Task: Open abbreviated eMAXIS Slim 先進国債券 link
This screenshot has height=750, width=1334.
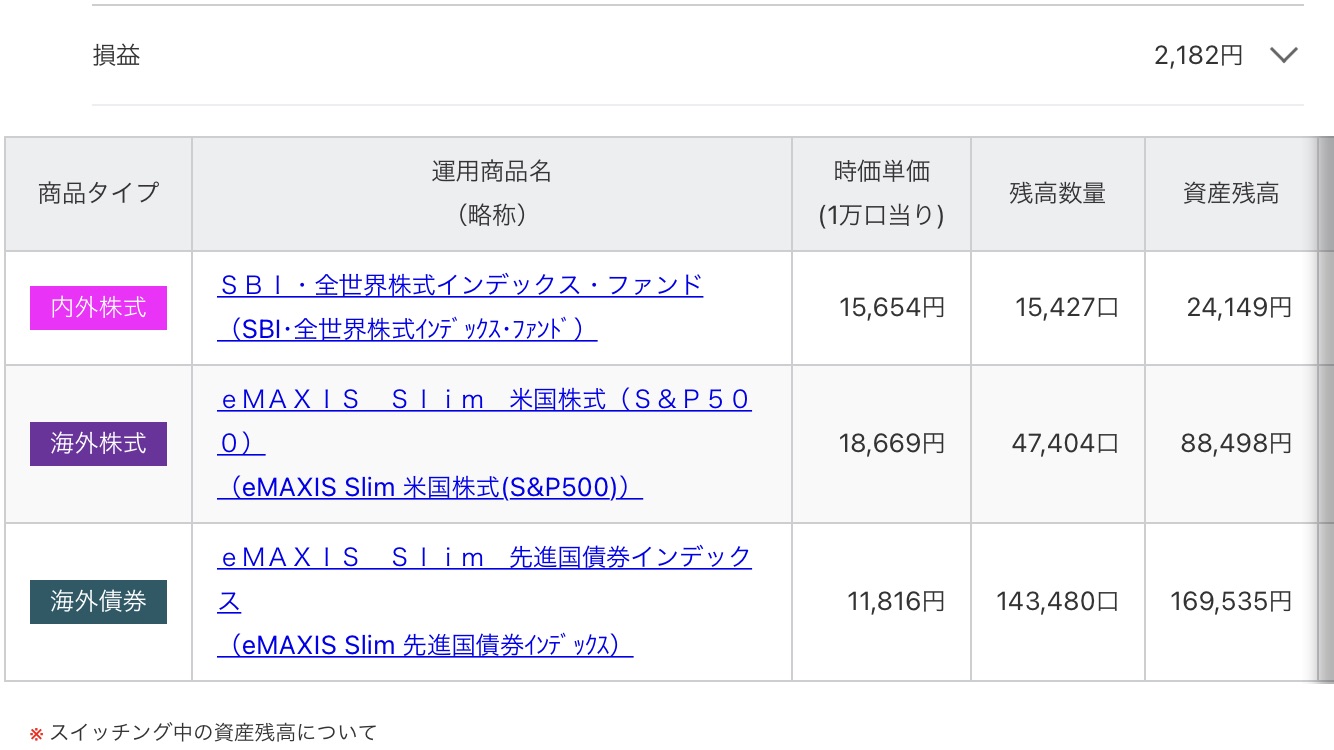Action: pos(425,645)
